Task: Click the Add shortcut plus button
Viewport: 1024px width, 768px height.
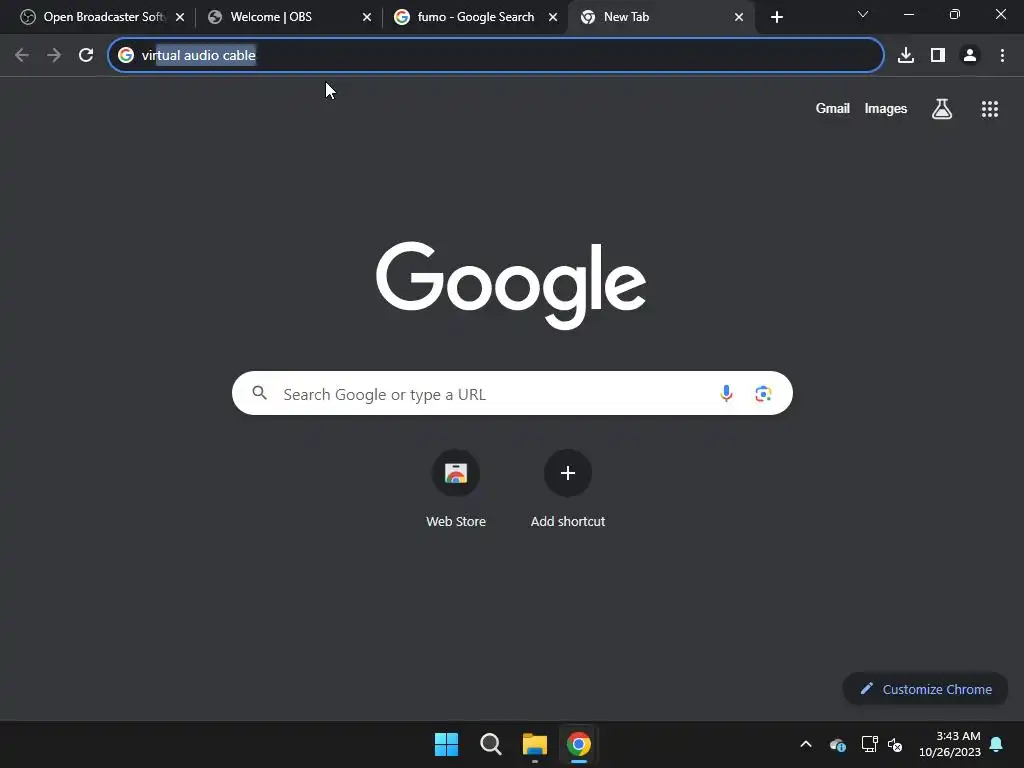Action: 568,473
